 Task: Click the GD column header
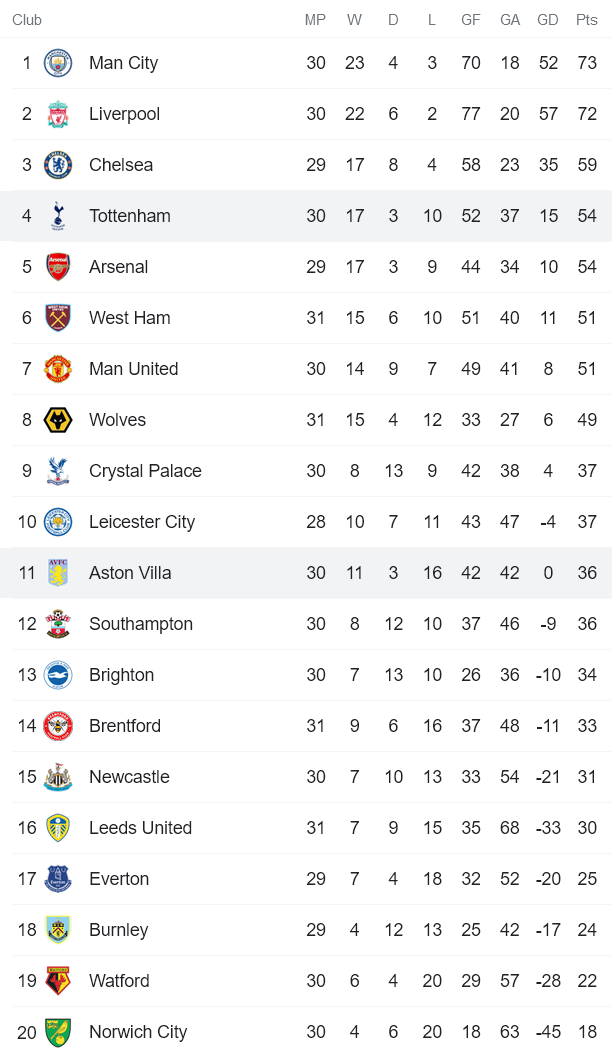pyautogui.click(x=548, y=20)
